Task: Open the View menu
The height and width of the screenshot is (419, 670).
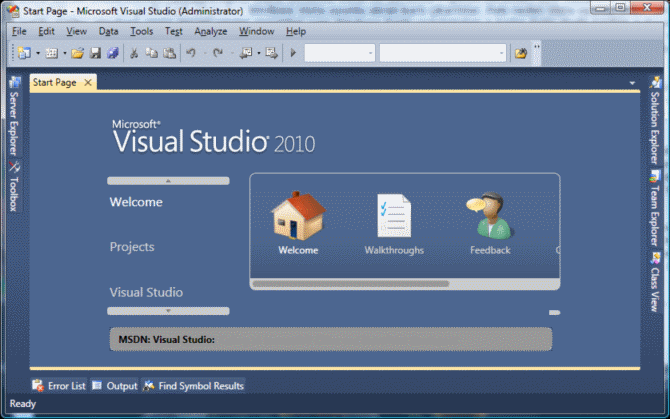Action: click(x=76, y=31)
